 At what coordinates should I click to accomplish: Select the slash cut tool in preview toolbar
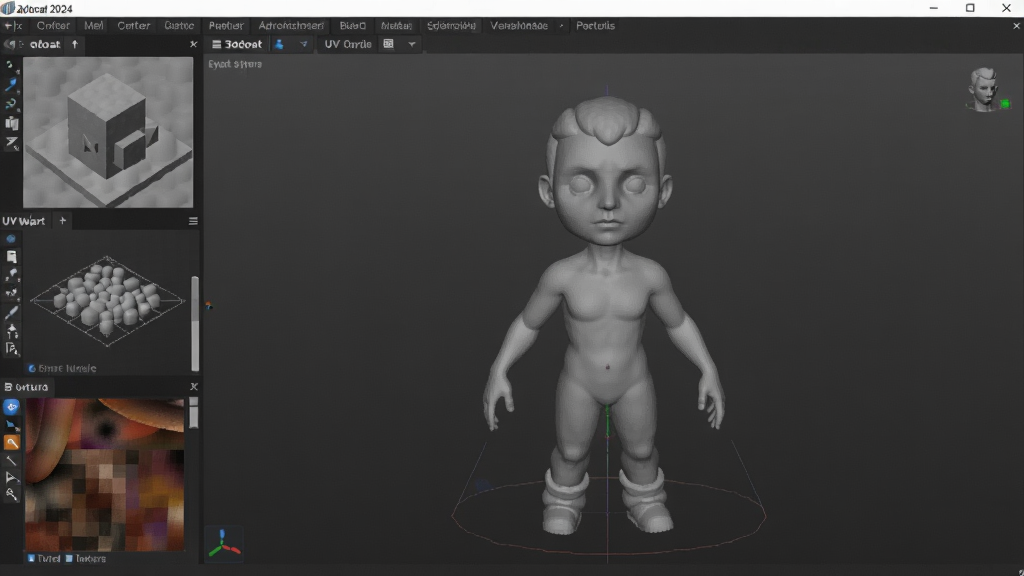tap(12, 142)
